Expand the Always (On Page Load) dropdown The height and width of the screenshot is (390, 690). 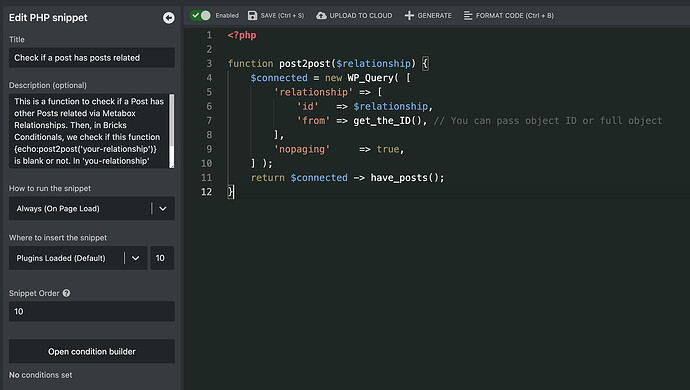tap(92, 208)
